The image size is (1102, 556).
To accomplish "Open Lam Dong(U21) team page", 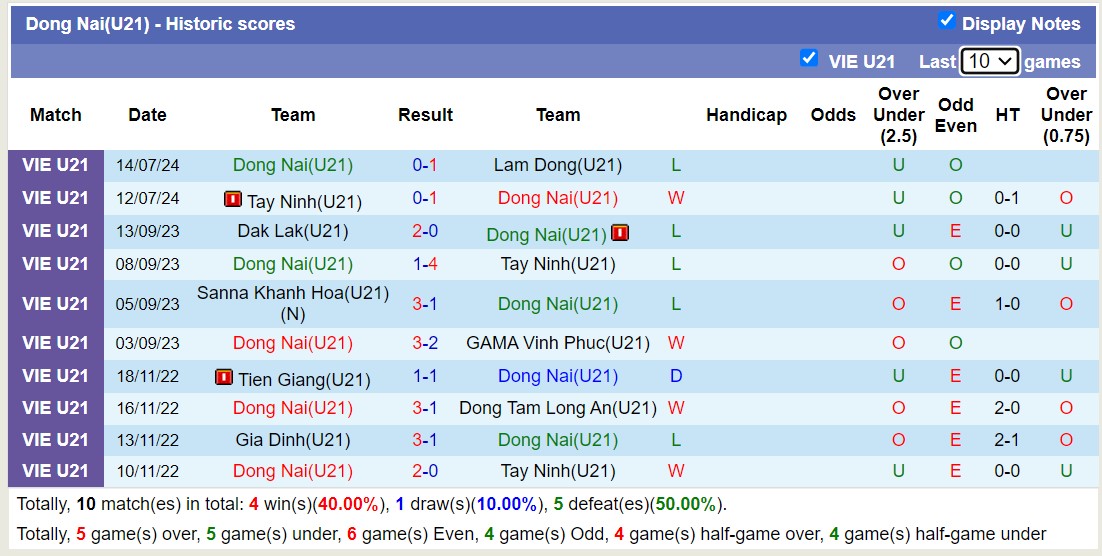I will pyautogui.click(x=557, y=165).
